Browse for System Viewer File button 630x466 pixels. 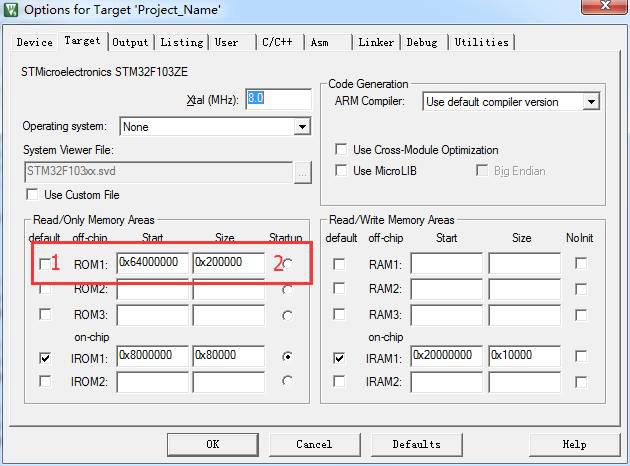[303, 173]
